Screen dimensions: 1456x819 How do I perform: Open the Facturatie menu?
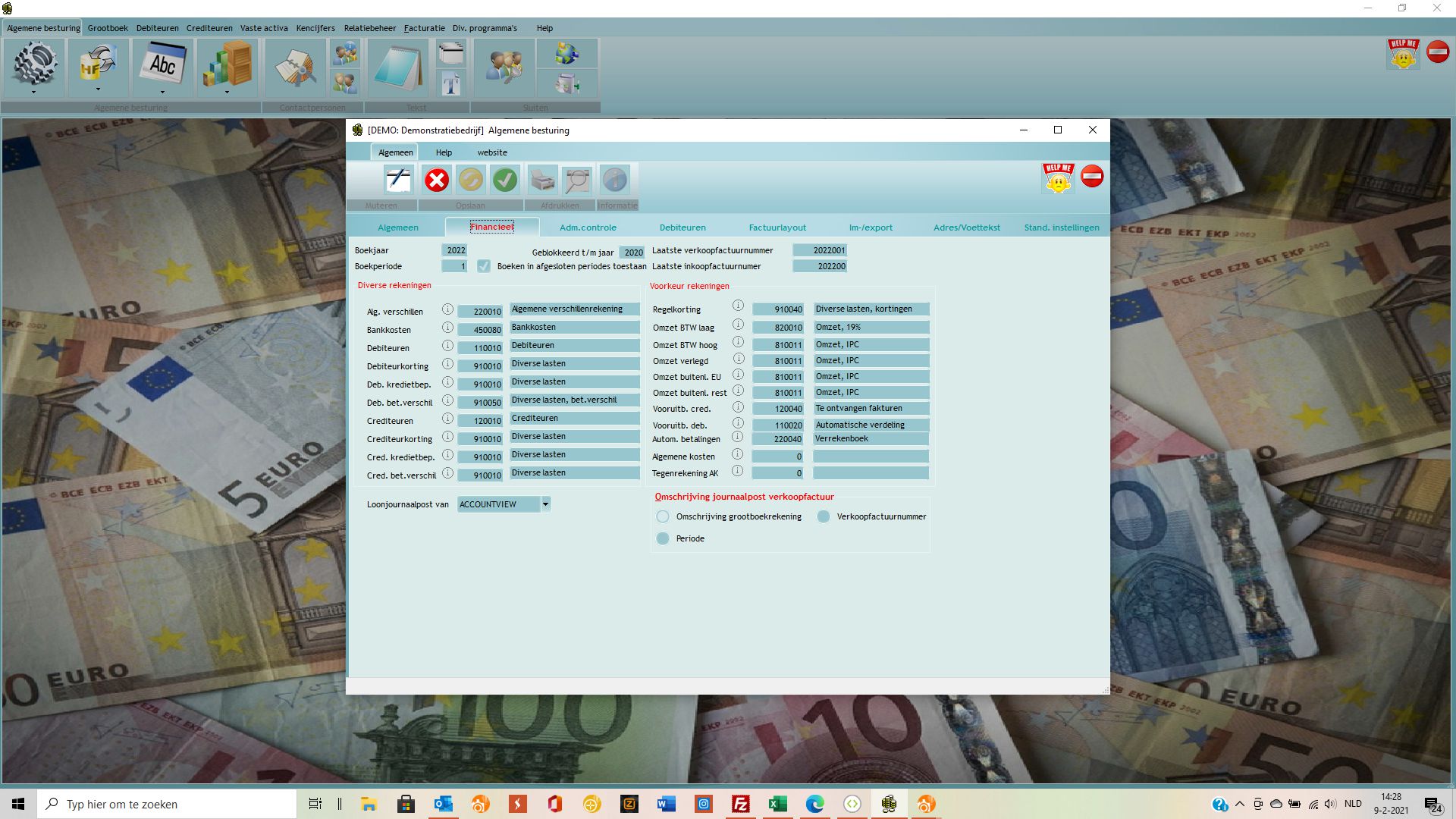424,28
